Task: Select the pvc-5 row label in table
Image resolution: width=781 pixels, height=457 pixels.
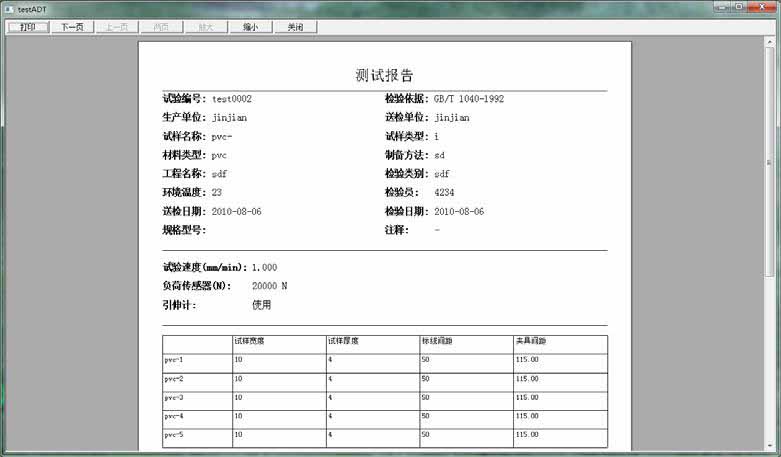Action: tap(173, 435)
